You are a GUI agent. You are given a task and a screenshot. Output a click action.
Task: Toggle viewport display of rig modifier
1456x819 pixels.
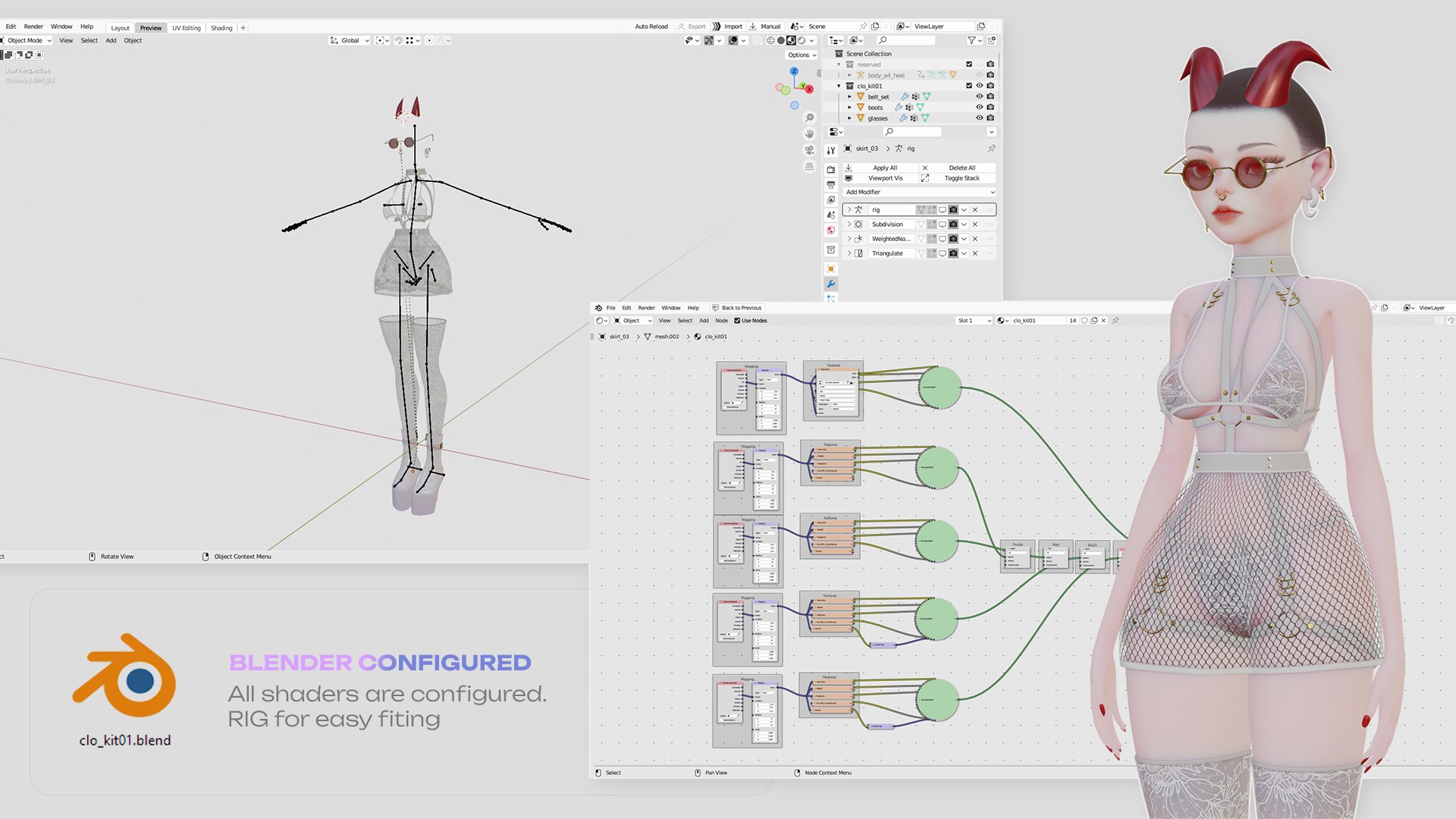(943, 210)
